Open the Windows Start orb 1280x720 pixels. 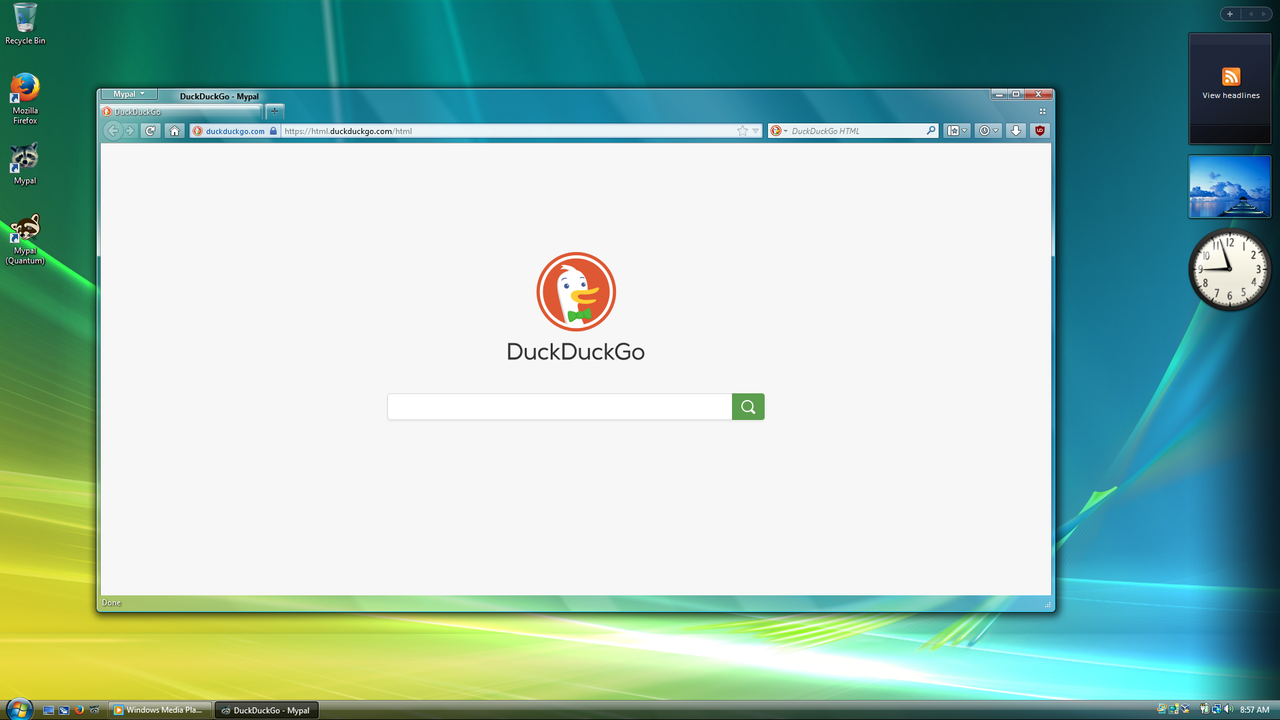[x=19, y=709]
